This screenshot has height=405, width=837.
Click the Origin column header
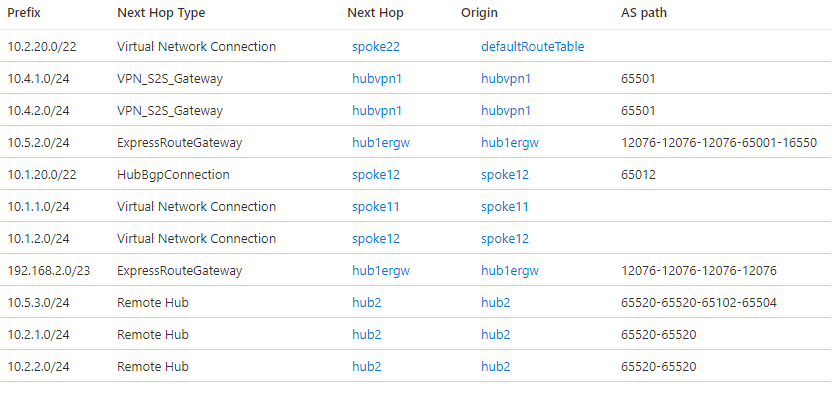pos(479,13)
